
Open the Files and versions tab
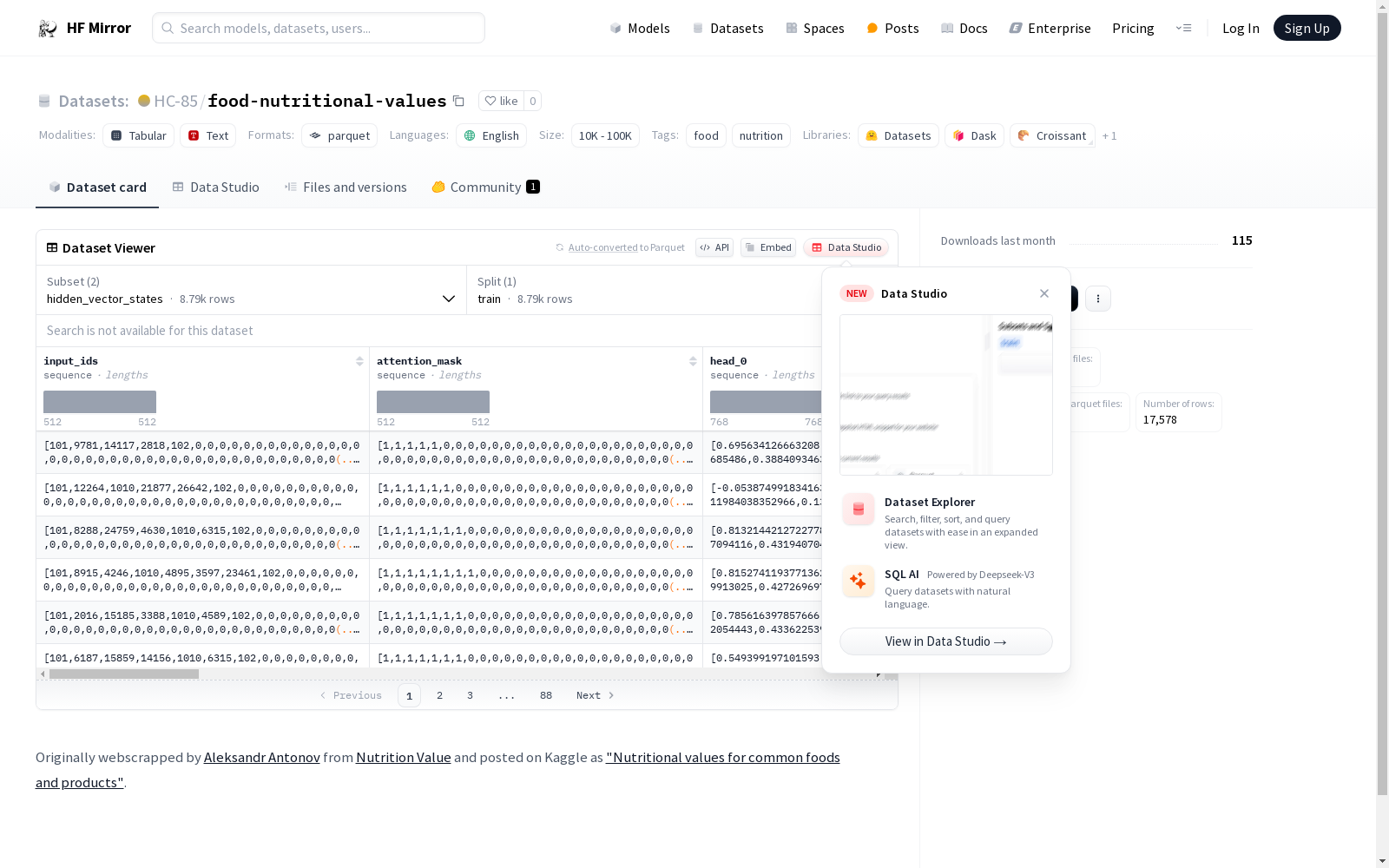pos(346,187)
